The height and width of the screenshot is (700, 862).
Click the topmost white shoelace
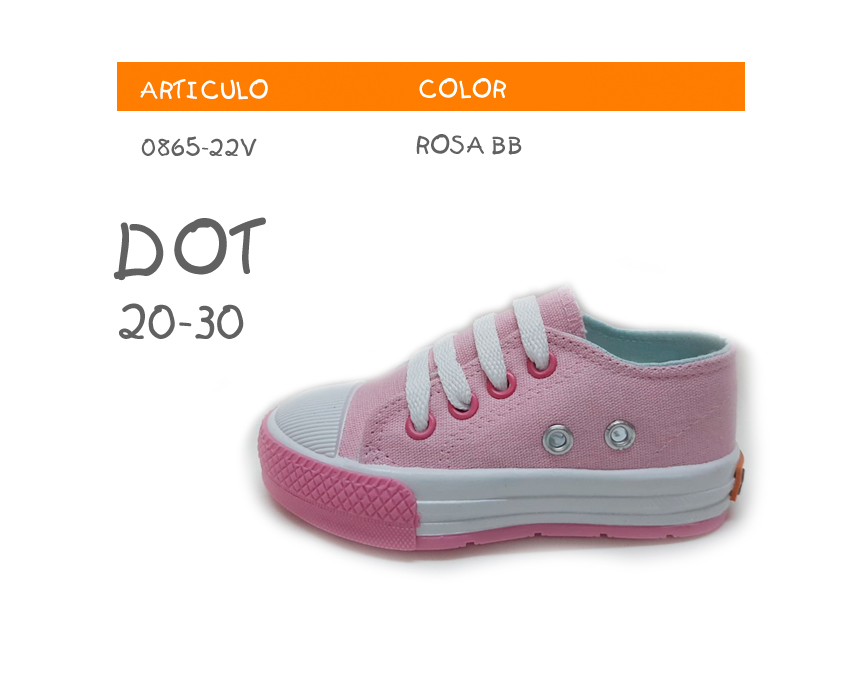pyautogui.click(x=532, y=332)
